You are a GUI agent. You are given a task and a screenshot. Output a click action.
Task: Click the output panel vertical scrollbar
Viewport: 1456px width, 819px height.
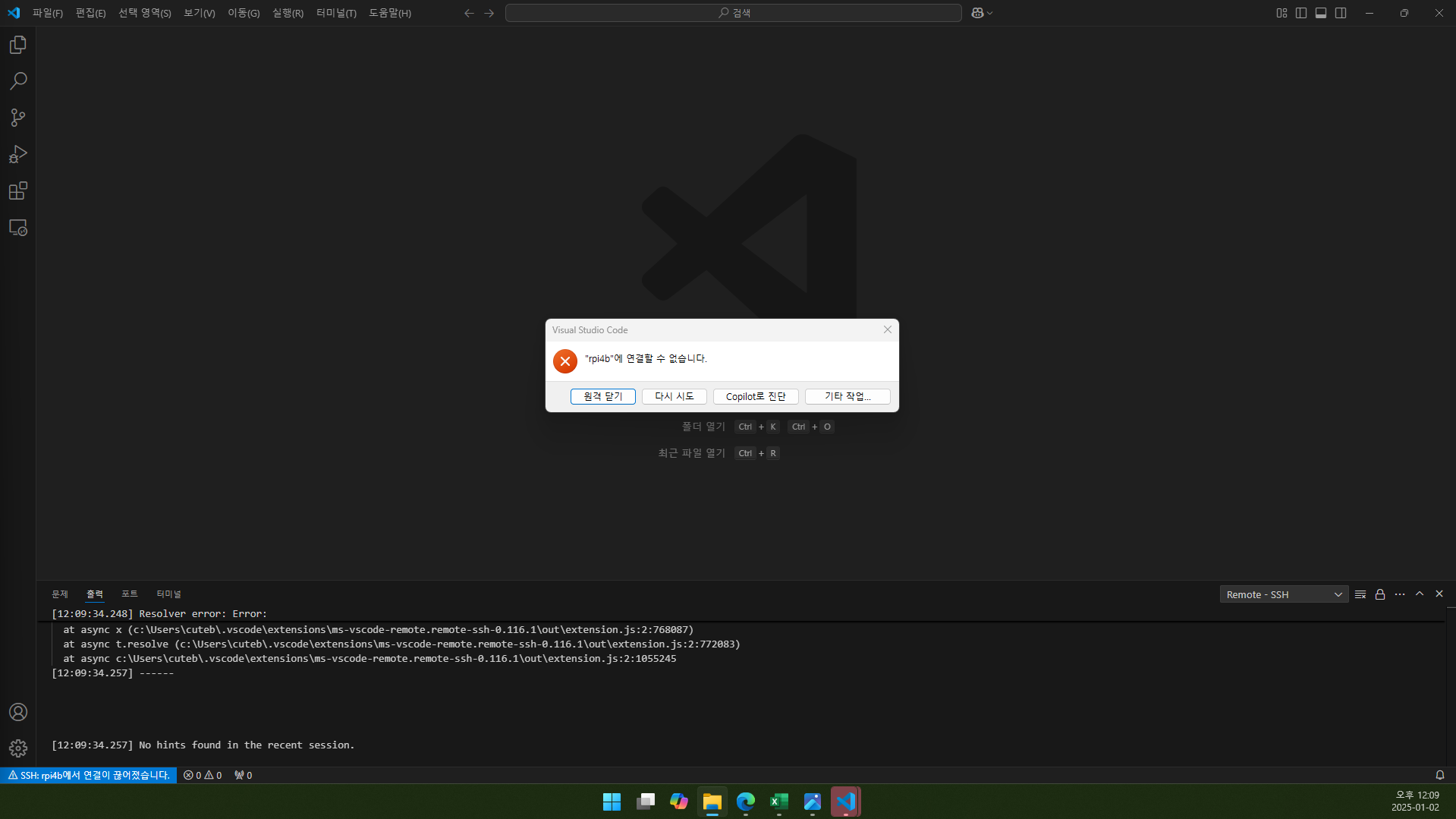[x=1451, y=686]
